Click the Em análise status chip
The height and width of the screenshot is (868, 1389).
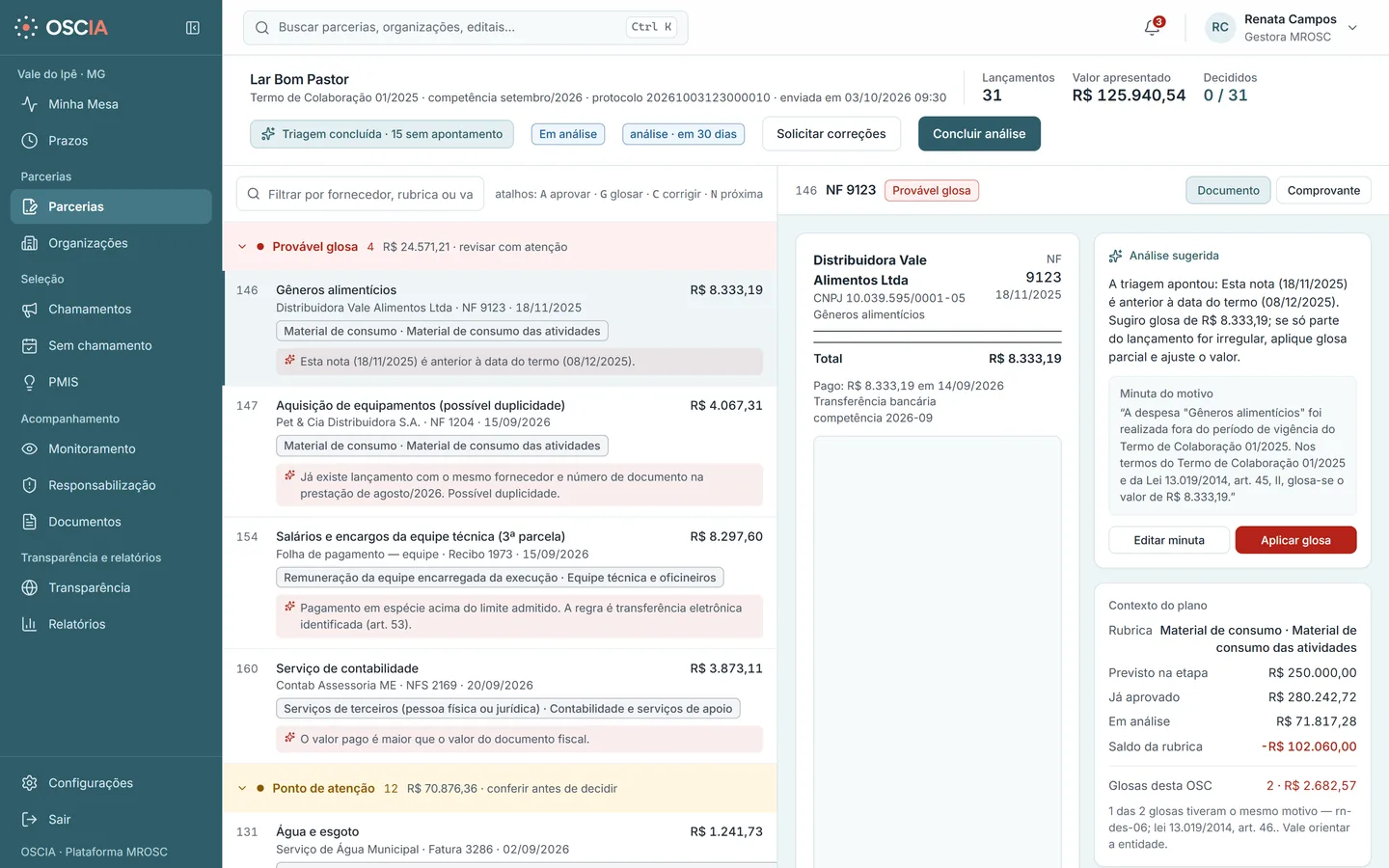(x=568, y=134)
